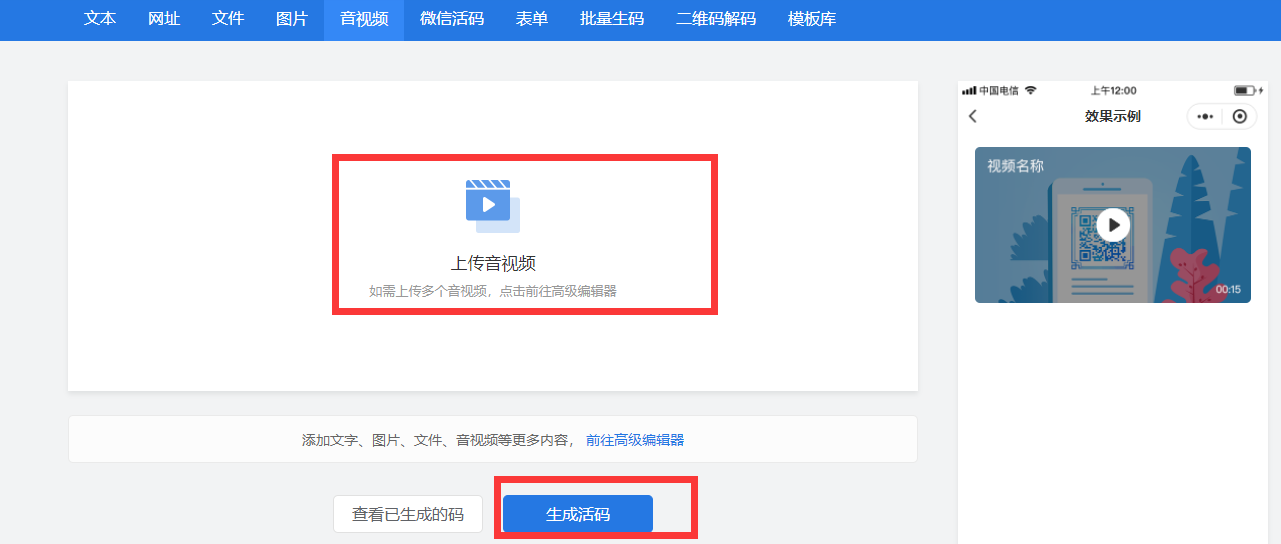The height and width of the screenshot is (544, 1281).
Task: Select the 音视频 tab
Action: point(364,19)
